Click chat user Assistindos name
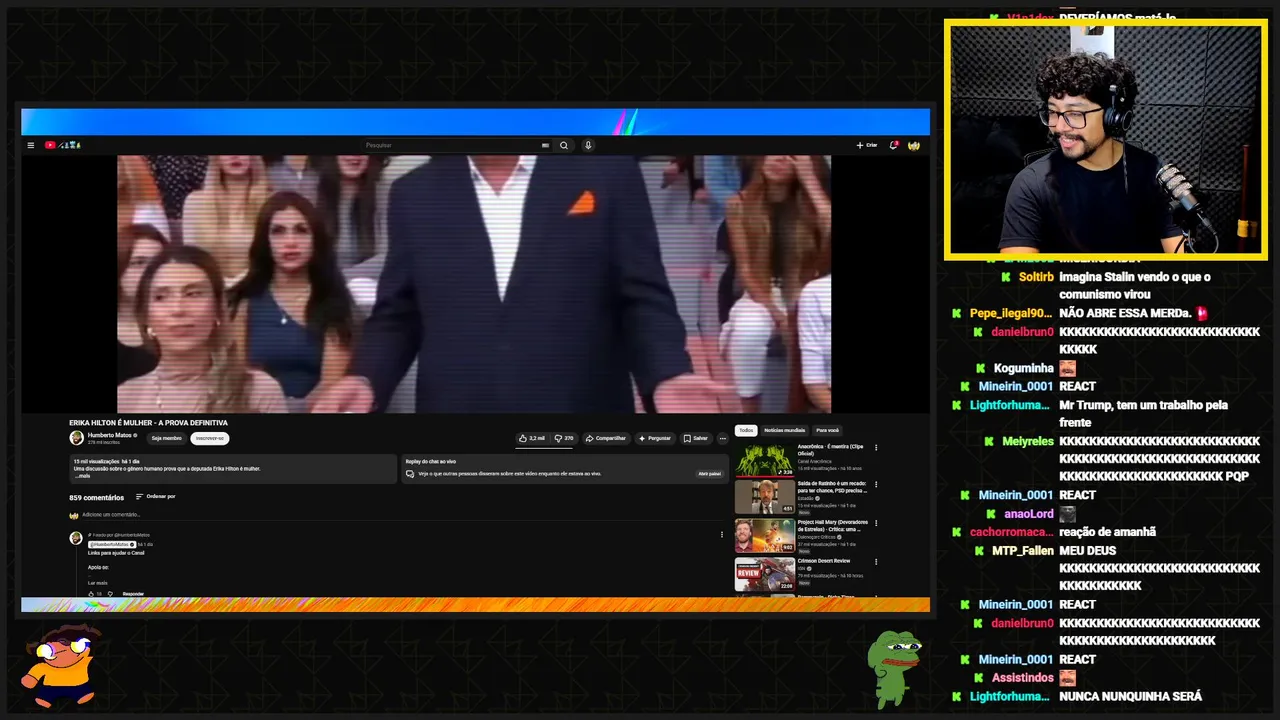Screen dimensions: 1280x720 [1023, 678]
